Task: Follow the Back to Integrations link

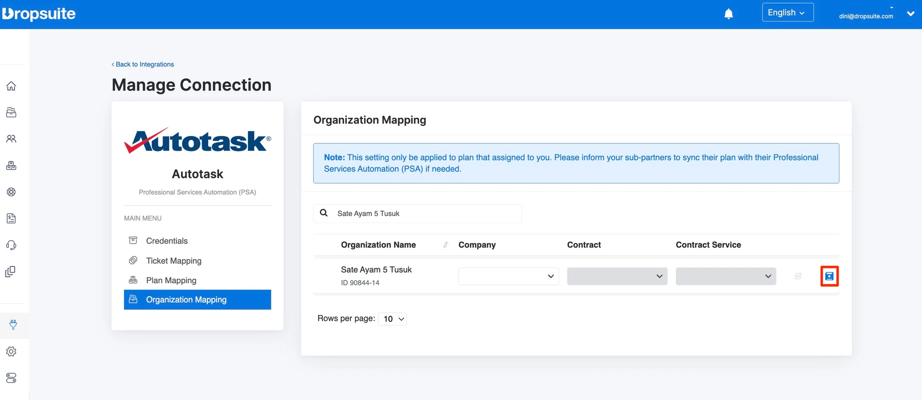Action: click(x=143, y=64)
